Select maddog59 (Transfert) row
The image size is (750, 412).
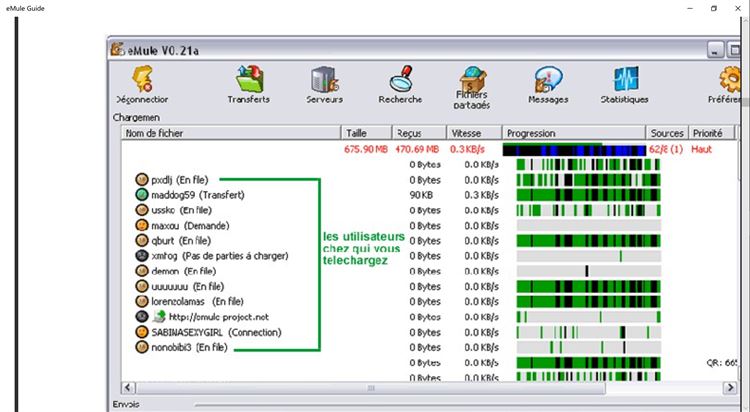198,195
